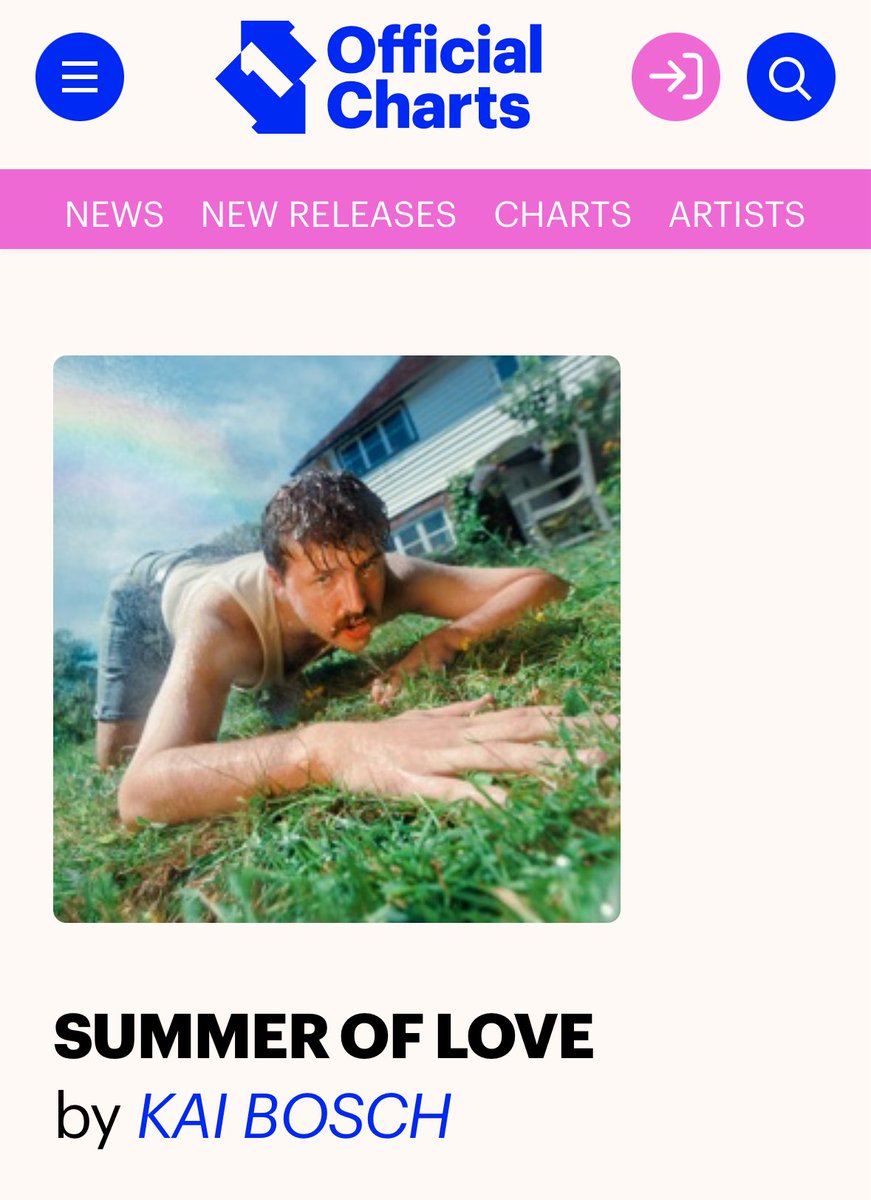Click the word 'Official' in the logo
The width and height of the screenshot is (871, 1200).
tap(435, 51)
